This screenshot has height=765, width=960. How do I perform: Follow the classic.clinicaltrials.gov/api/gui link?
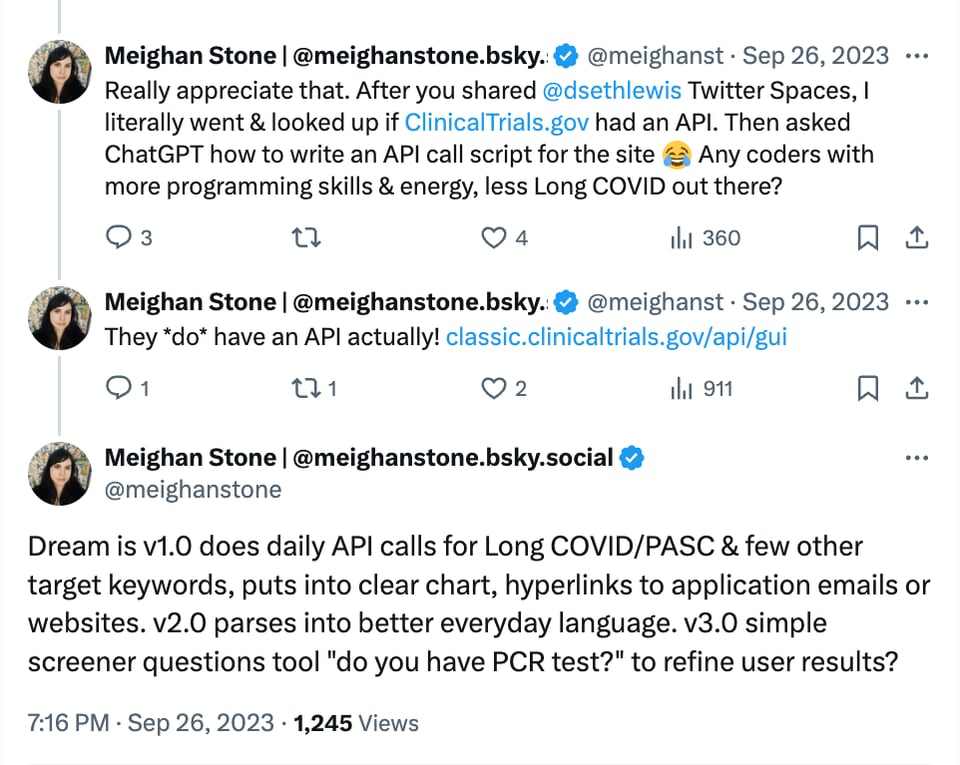[616, 337]
